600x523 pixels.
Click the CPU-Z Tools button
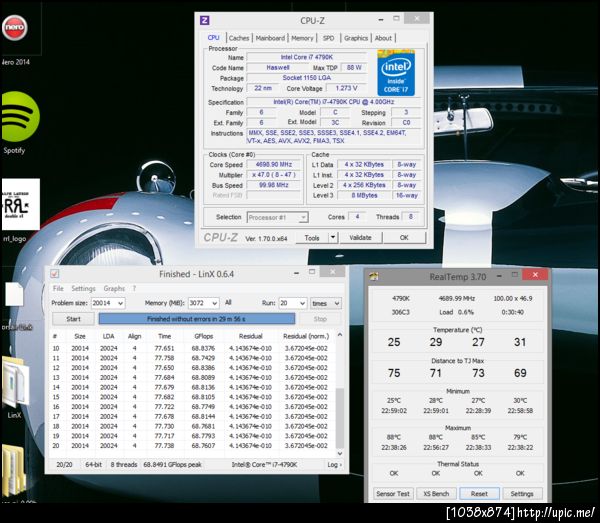point(312,238)
